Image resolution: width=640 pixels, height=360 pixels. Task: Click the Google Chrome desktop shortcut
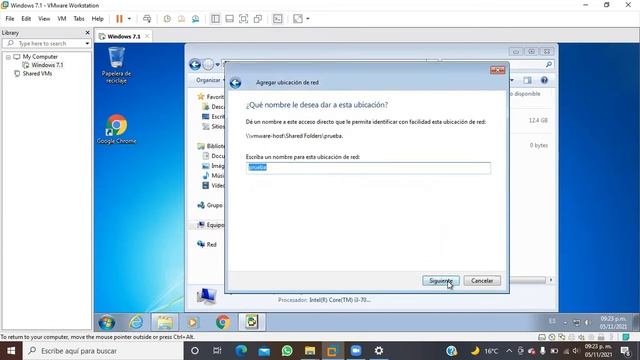pyautogui.click(x=117, y=129)
